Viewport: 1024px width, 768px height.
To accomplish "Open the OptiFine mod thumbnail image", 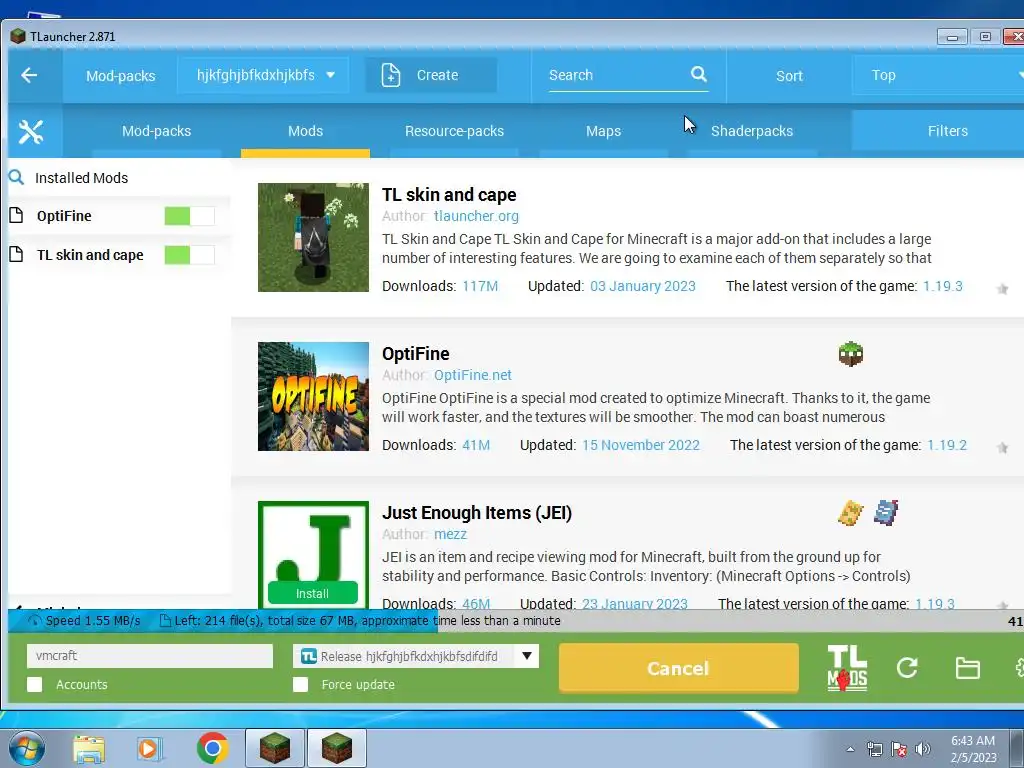I will point(313,396).
